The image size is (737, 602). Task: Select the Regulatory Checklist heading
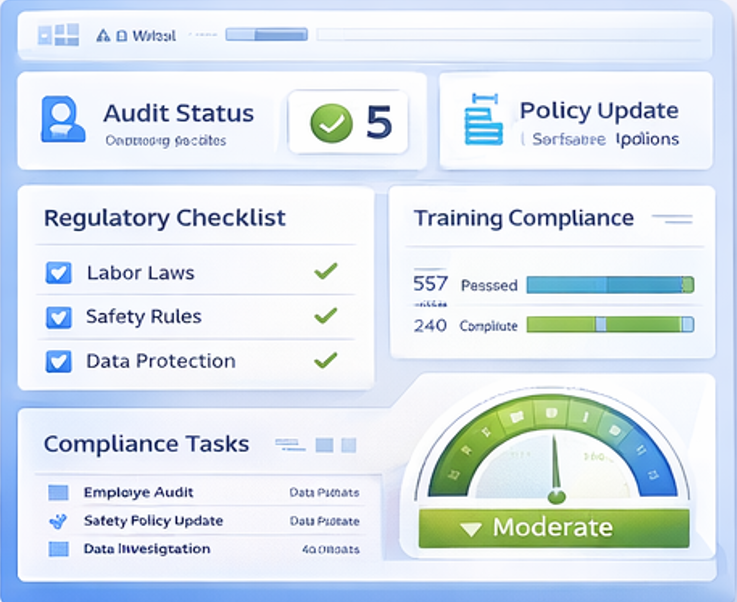coord(165,218)
